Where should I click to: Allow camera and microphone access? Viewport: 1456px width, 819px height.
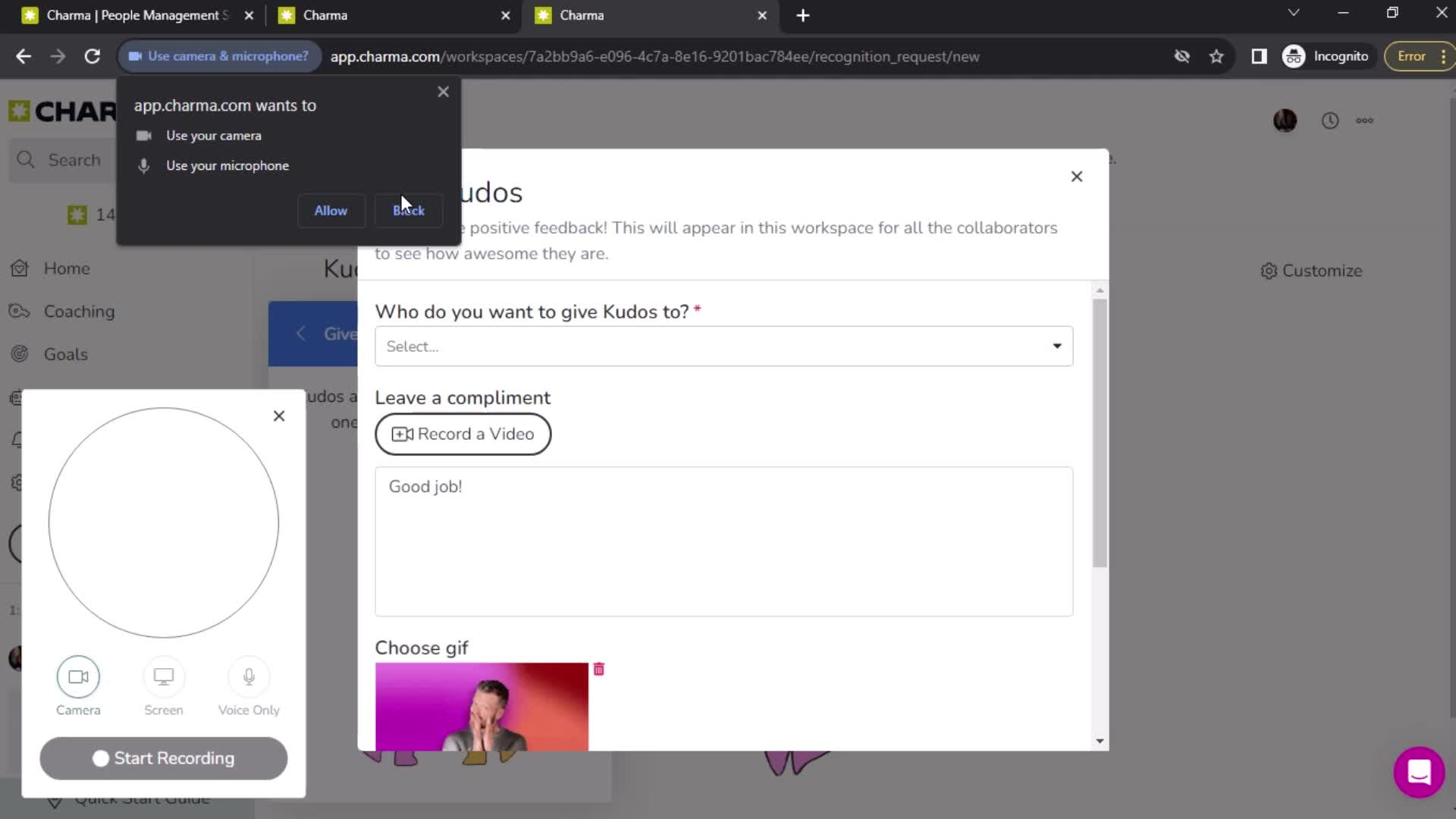331,211
